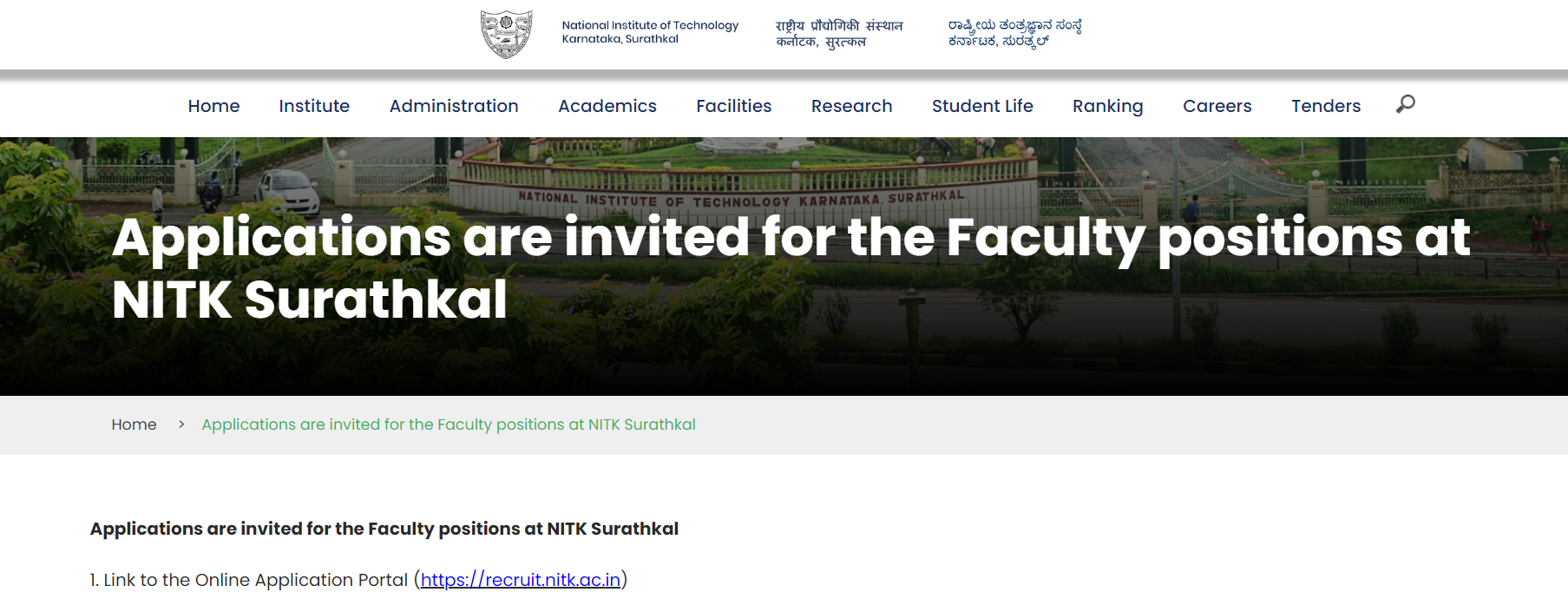The image size is (1568, 612).
Task: Click the Kannada institute name in header
Action: coord(1014,33)
